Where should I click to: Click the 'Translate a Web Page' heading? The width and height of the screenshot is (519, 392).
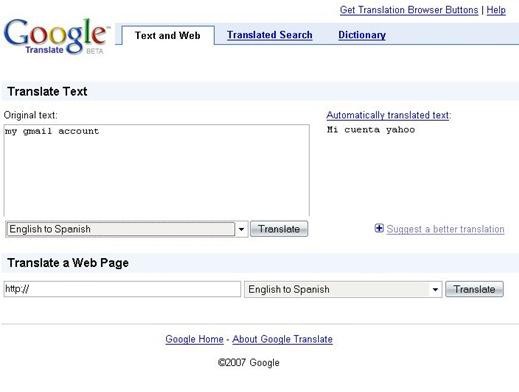(68, 263)
